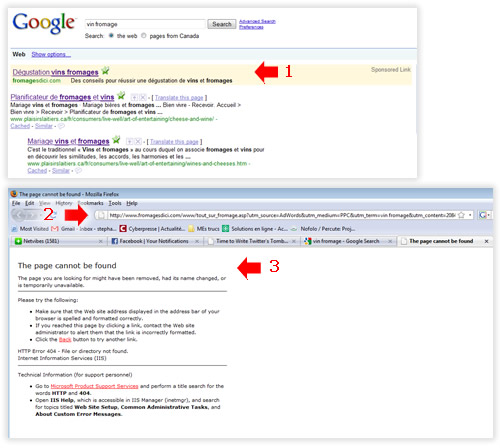Screen dimensions: 500x448
Task: Click comment bubble icon under Planificateur result
Action: click(x=61, y=126)
